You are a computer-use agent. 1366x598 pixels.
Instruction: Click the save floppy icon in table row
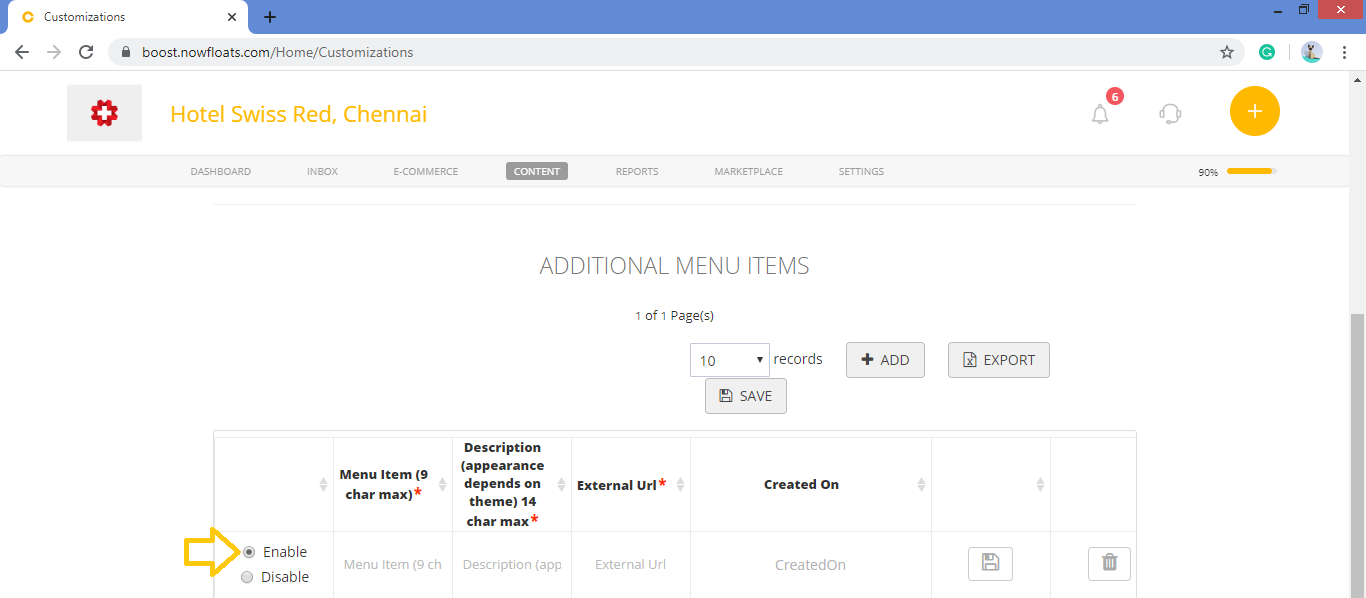point(990,564)
